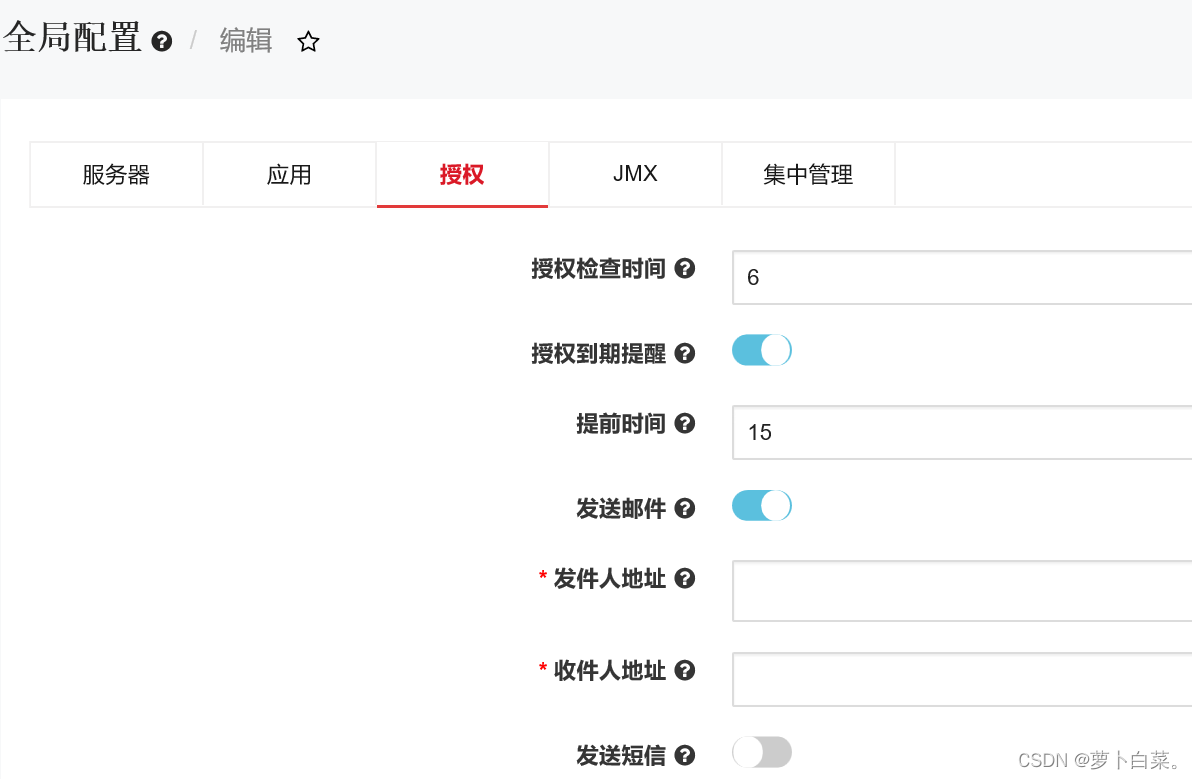Select the currently active 授权 tab
The height and width of the screenshot is (779, 1192).
462,174
